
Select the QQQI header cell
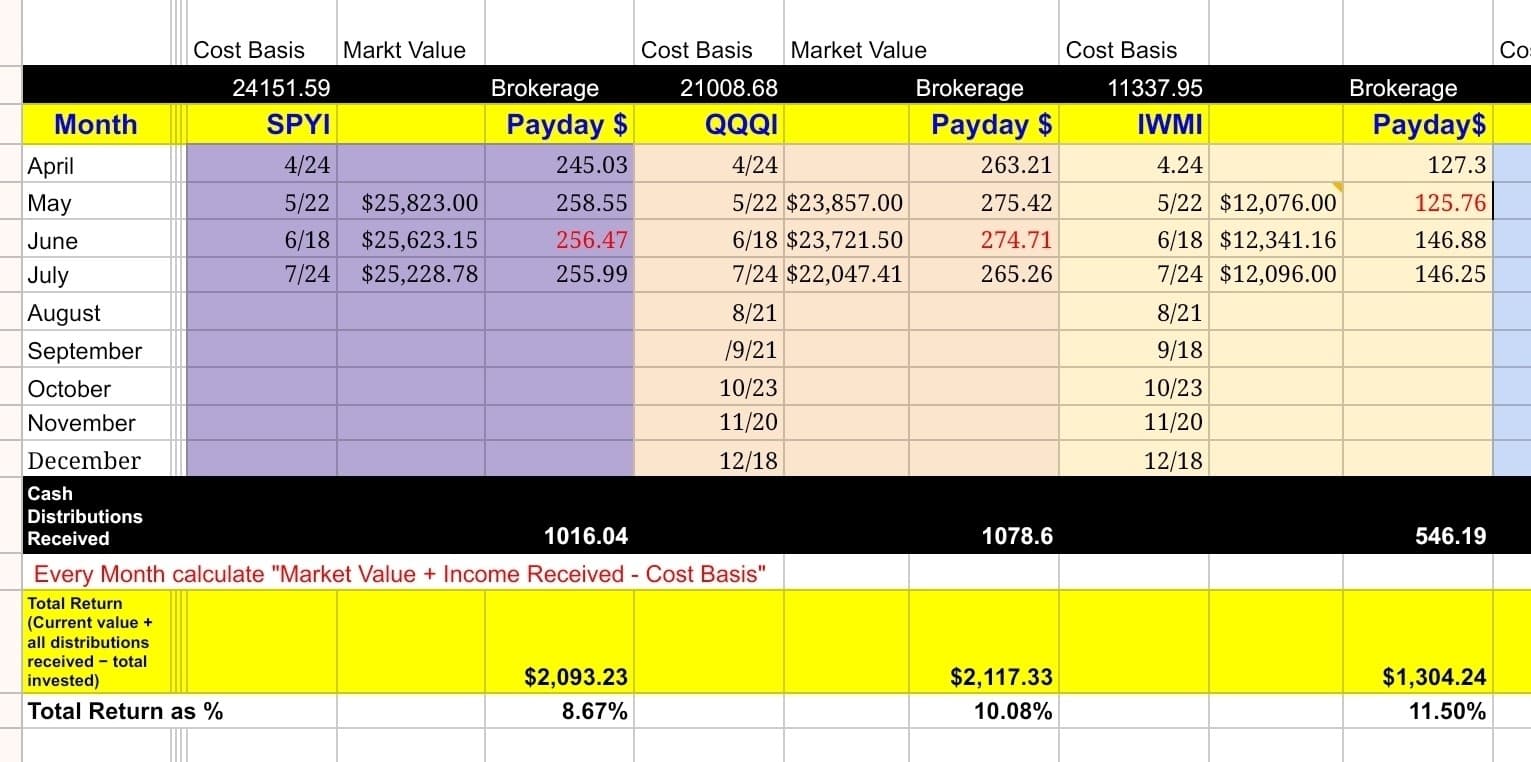click(x=709, y=125)
